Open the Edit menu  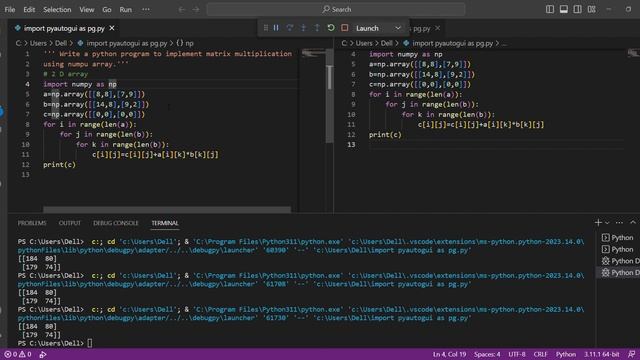tap(29, 9)
